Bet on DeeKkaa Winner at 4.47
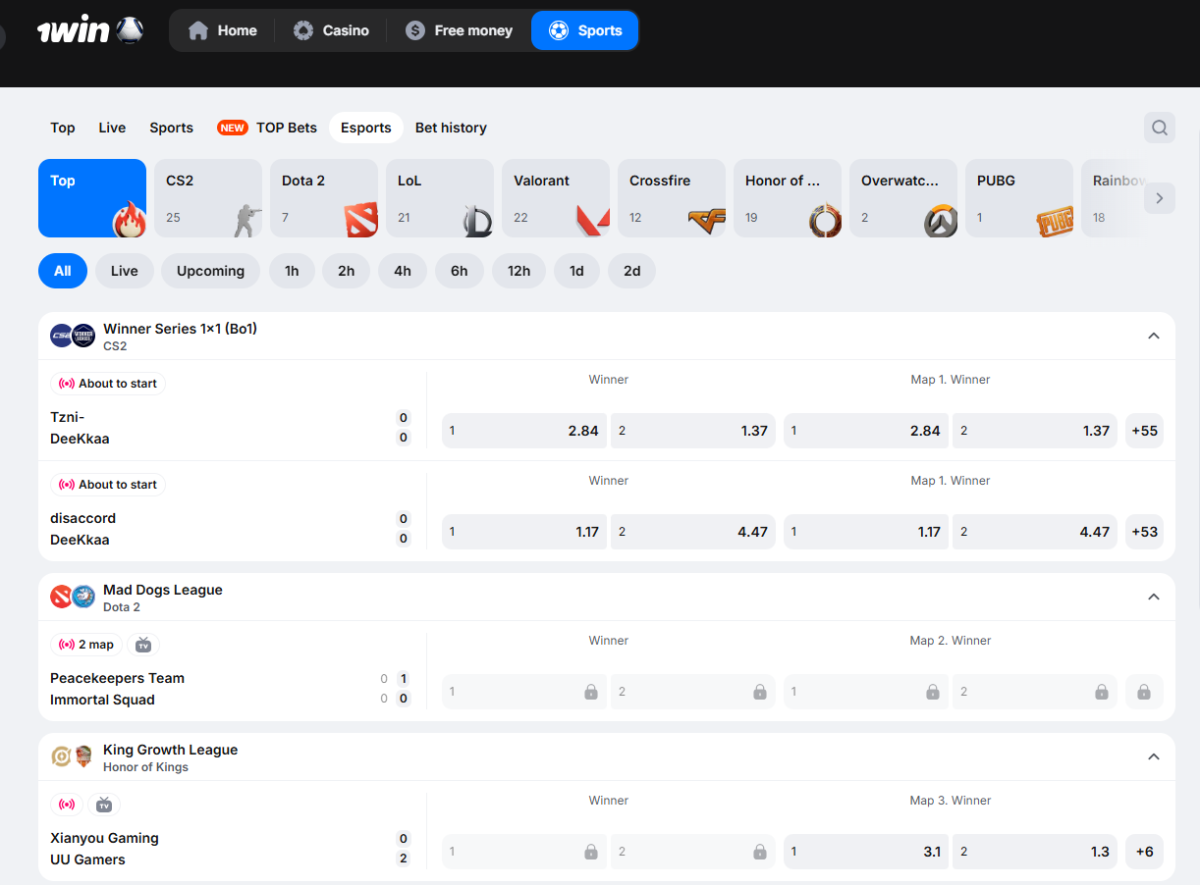 pyautogui.click(x=693, y=532)
